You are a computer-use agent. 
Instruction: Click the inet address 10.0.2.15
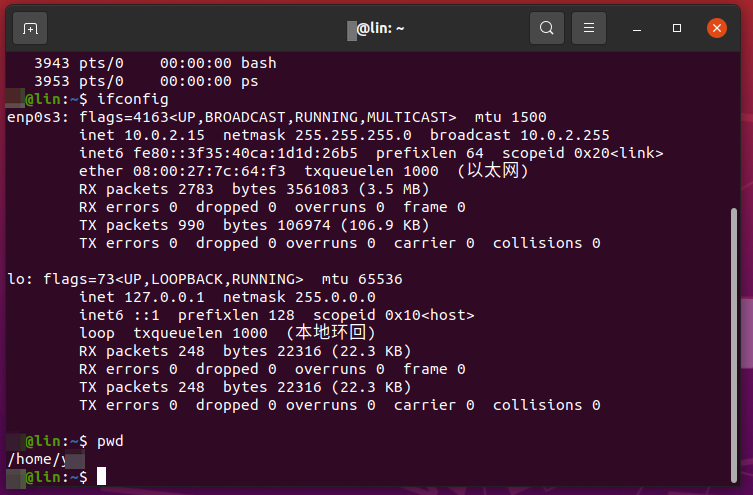pos(164,135)
